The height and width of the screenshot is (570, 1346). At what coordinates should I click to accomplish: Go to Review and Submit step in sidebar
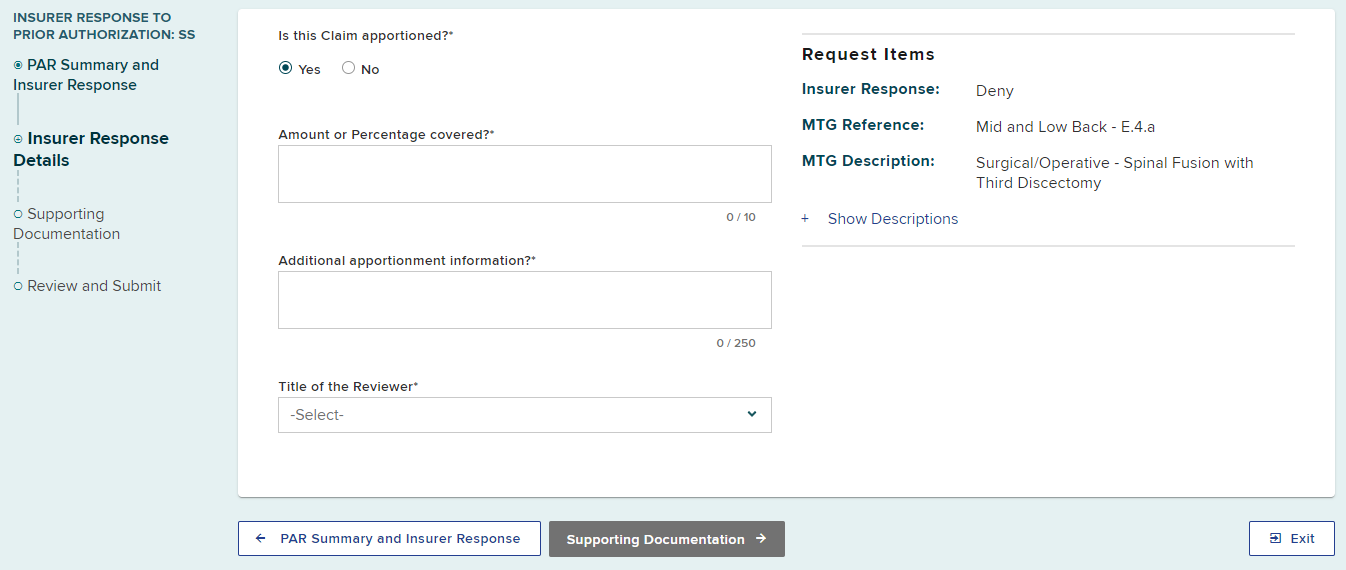pos(94,286)
